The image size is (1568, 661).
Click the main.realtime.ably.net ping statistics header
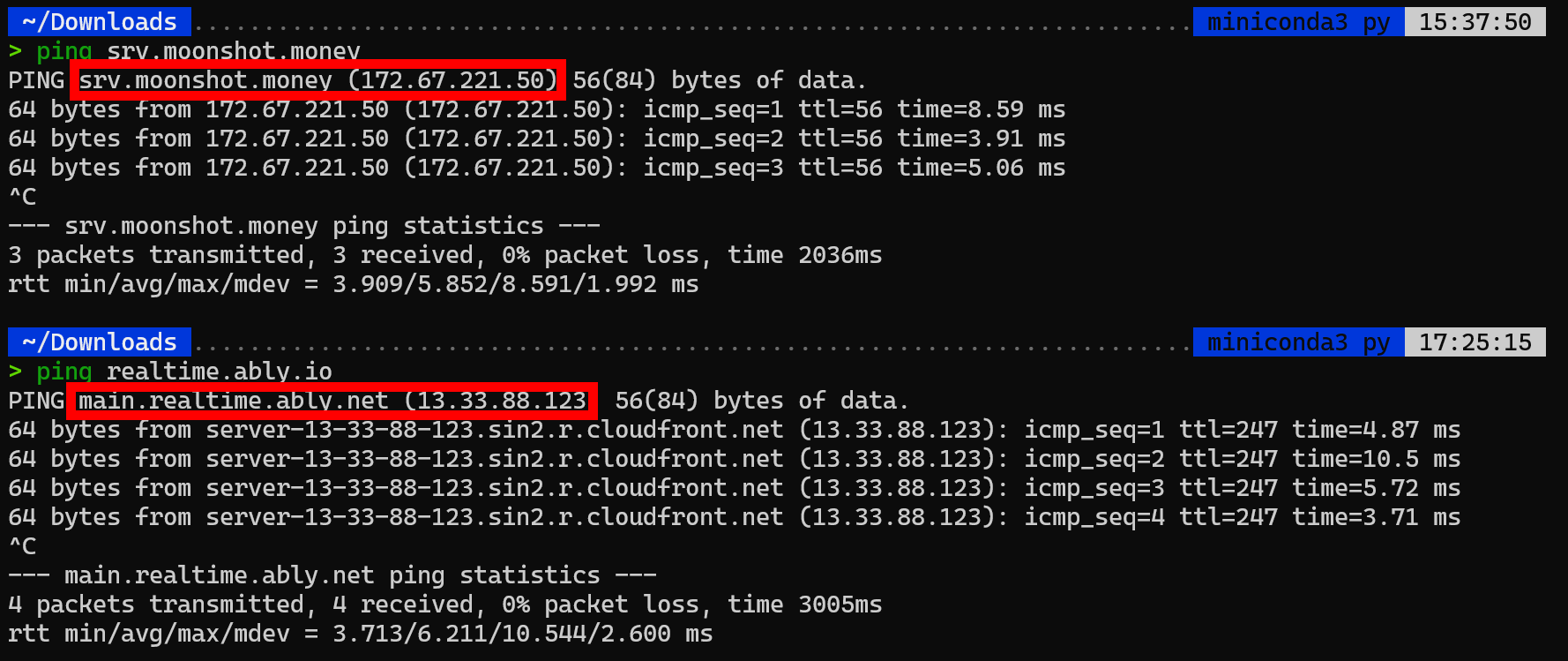pyautogui.click(x=332, y=575)
